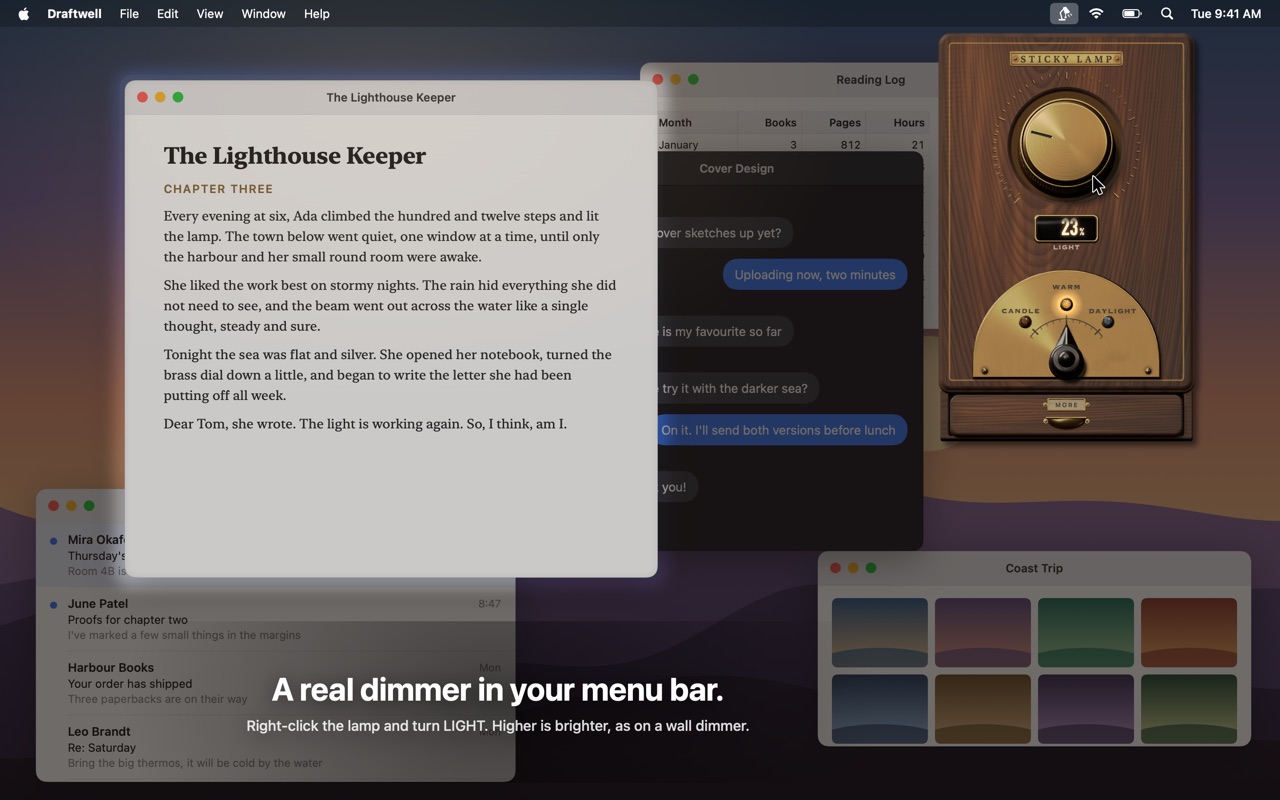Click the Hours column header in Reading Log
This screenshot has height=800, width=1280.
coord(909,123)
